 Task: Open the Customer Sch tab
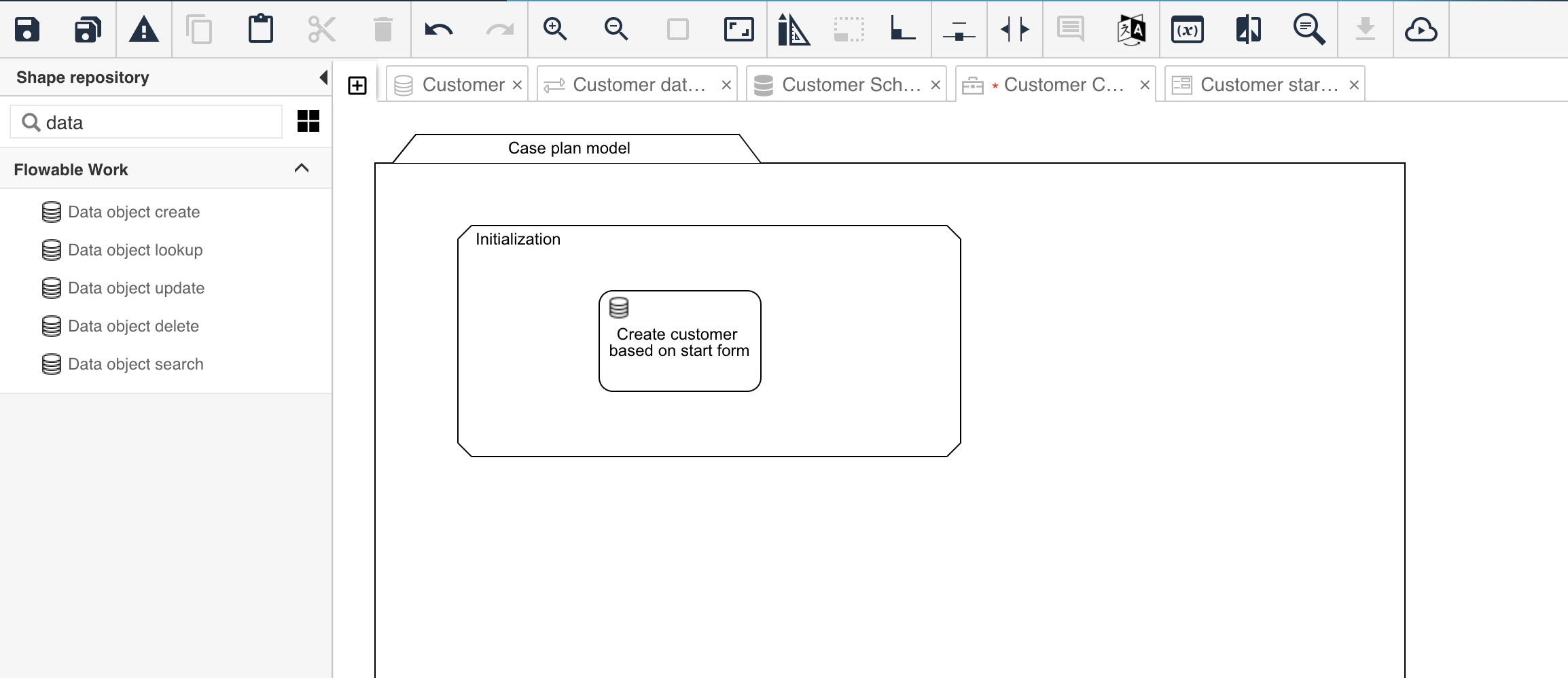pos(848,84)
